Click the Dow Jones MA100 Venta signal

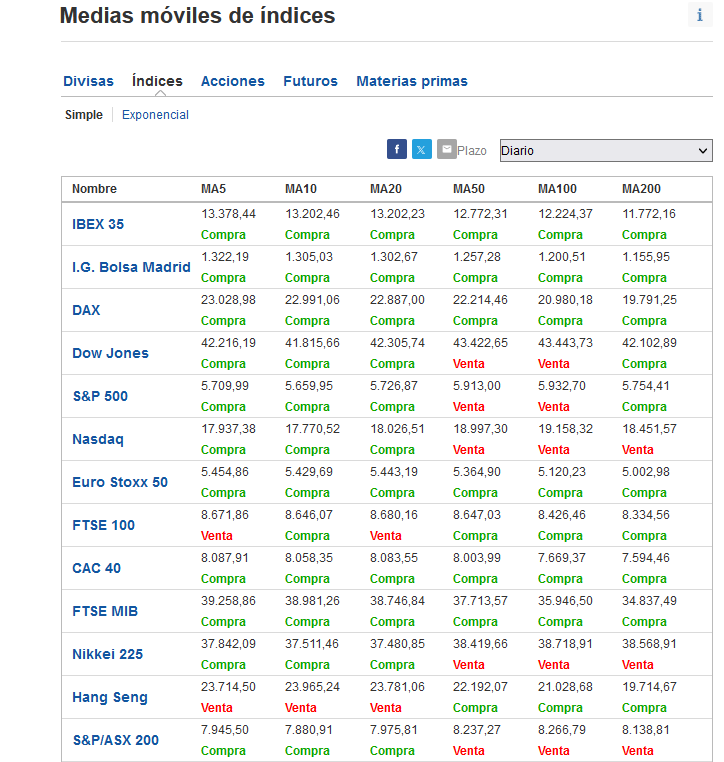(553, 364)
